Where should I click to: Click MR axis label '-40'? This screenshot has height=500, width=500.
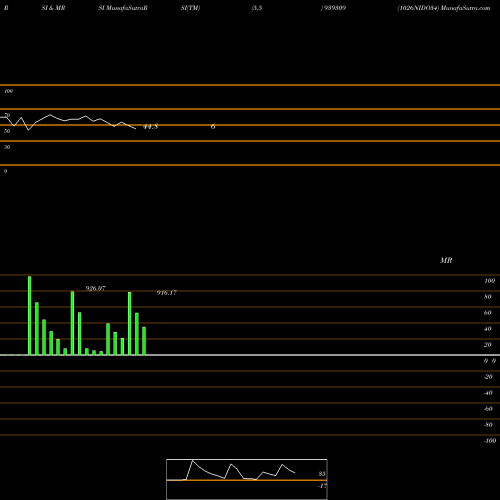click(488, 393)
